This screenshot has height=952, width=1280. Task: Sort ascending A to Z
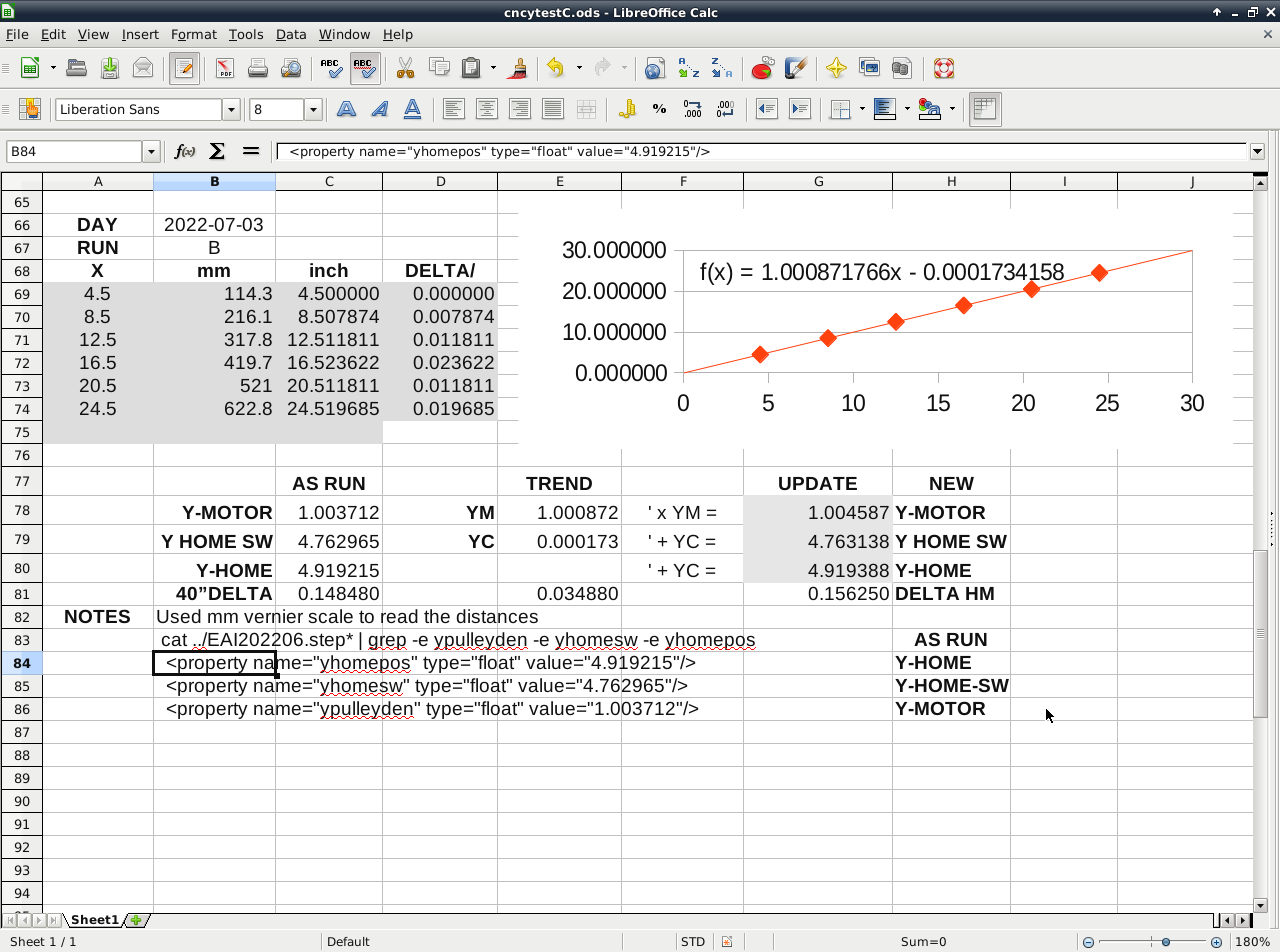(x=688, y=68)
